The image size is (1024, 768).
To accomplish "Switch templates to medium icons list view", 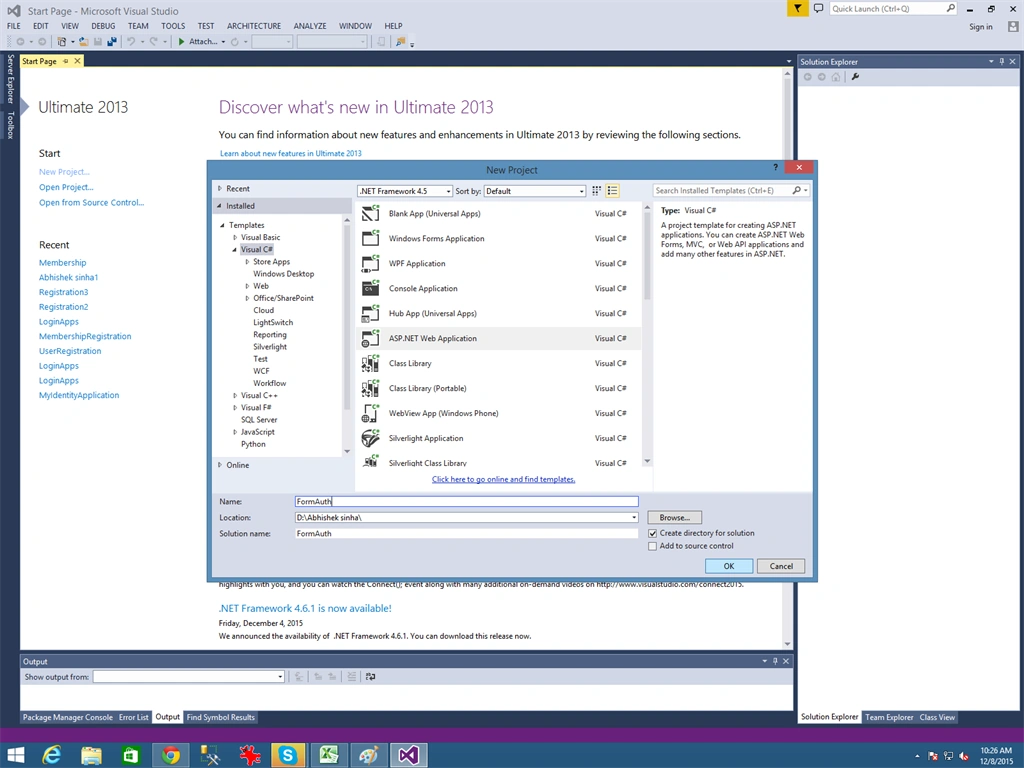I will pos(612,191).
